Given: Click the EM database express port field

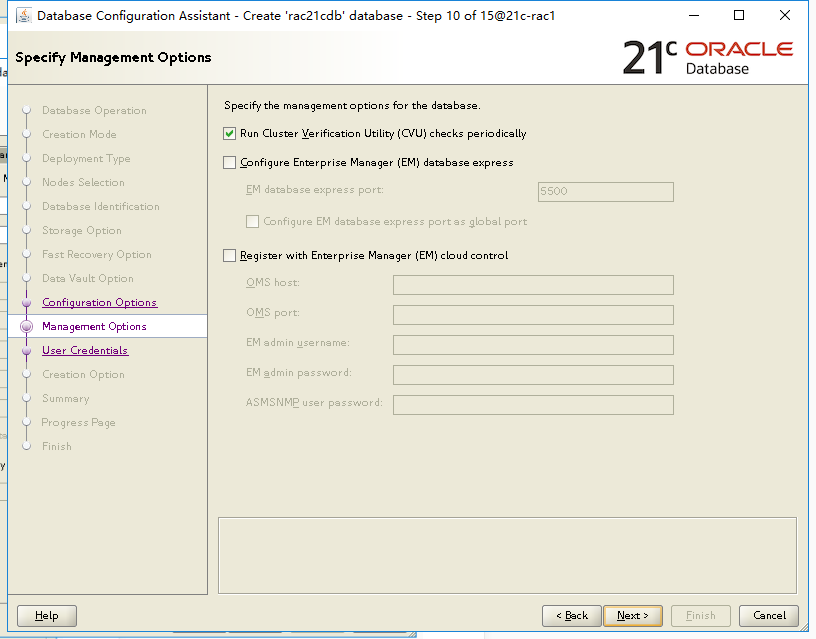Looking at the screenshot, I should click(606, 191).
